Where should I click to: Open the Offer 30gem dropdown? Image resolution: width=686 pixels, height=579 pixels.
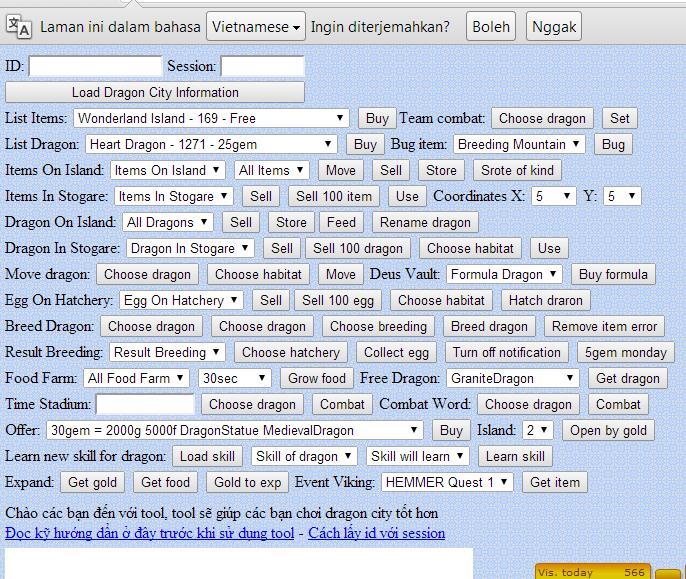click(234, 430)
